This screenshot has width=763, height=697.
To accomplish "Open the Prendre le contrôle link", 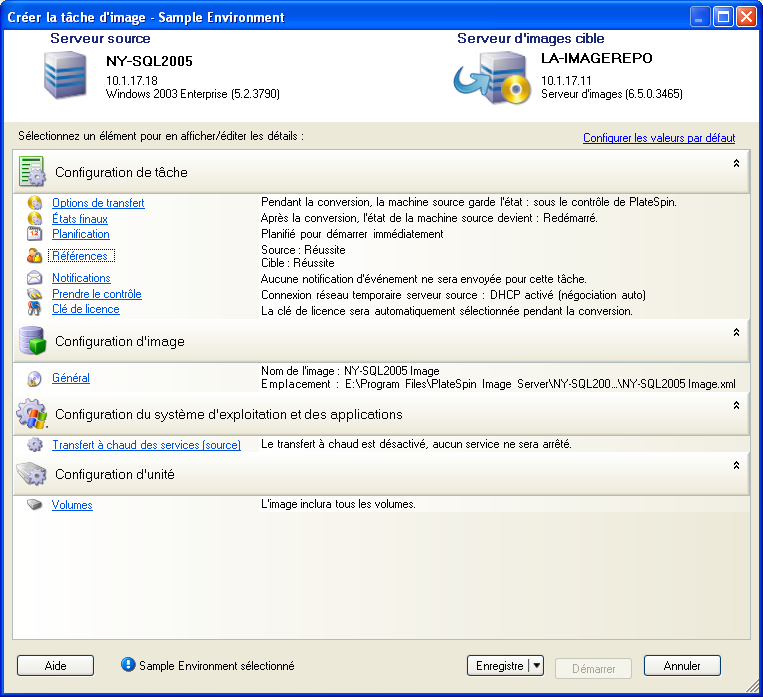I will [97, 294].
